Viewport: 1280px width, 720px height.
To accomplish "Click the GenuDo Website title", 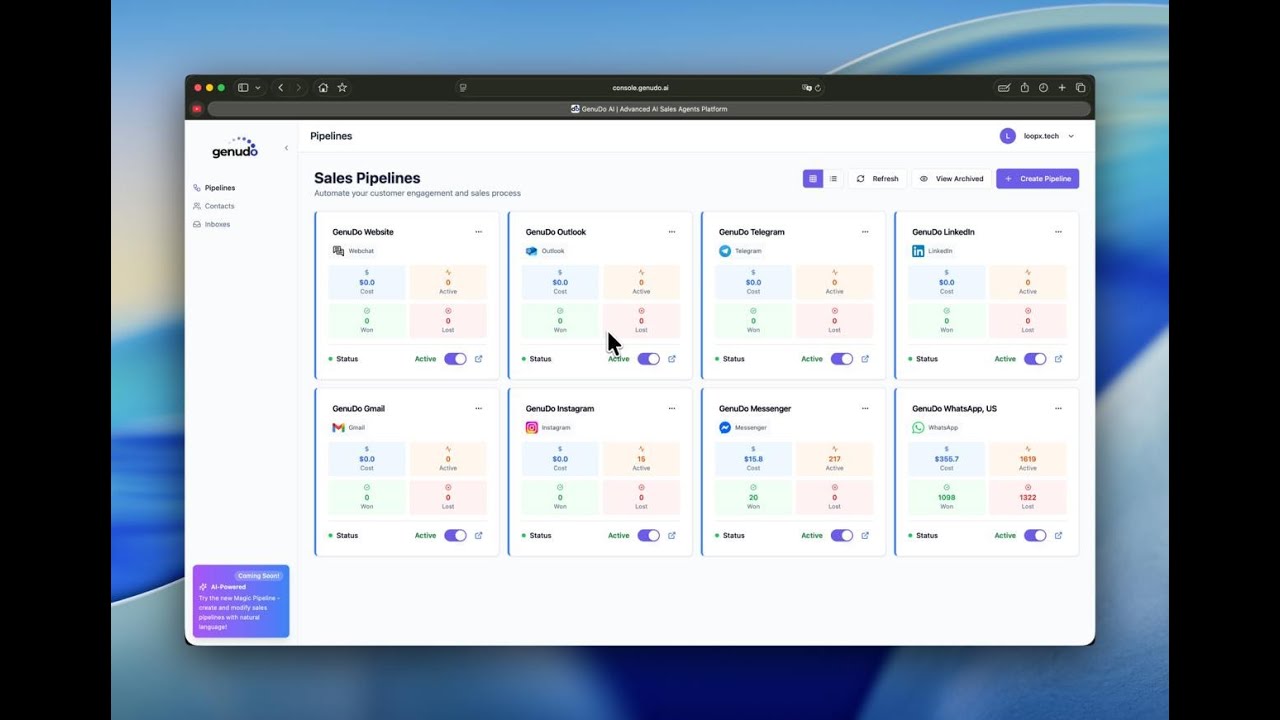I will pyautogui.click(x=363, y=232).
